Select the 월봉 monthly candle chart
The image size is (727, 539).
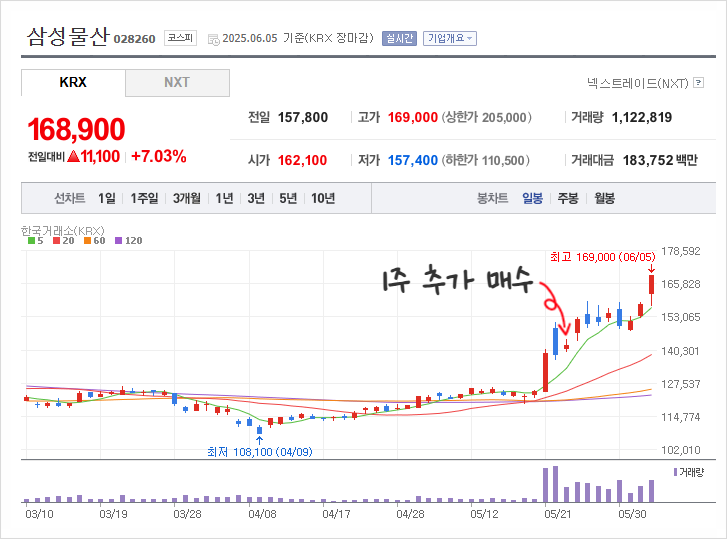605,198
